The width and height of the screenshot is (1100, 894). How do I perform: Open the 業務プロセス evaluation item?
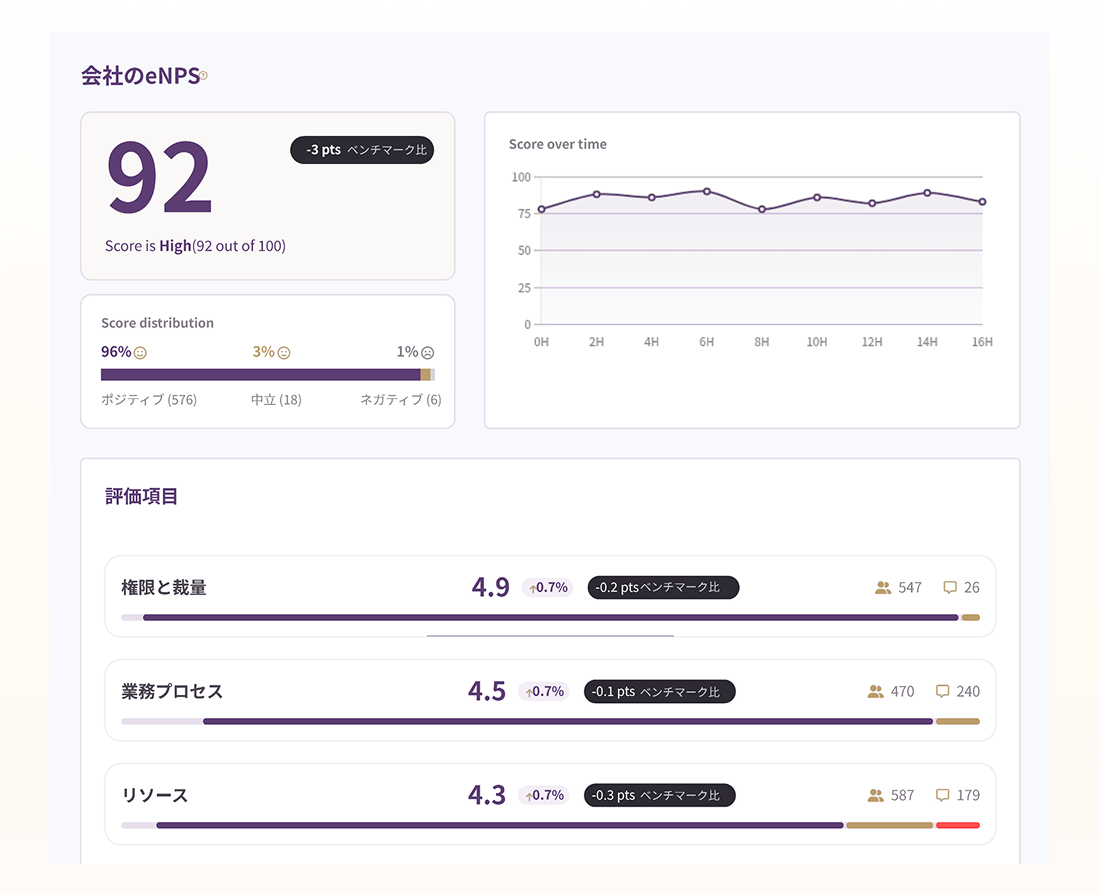(x=550, y=700)
